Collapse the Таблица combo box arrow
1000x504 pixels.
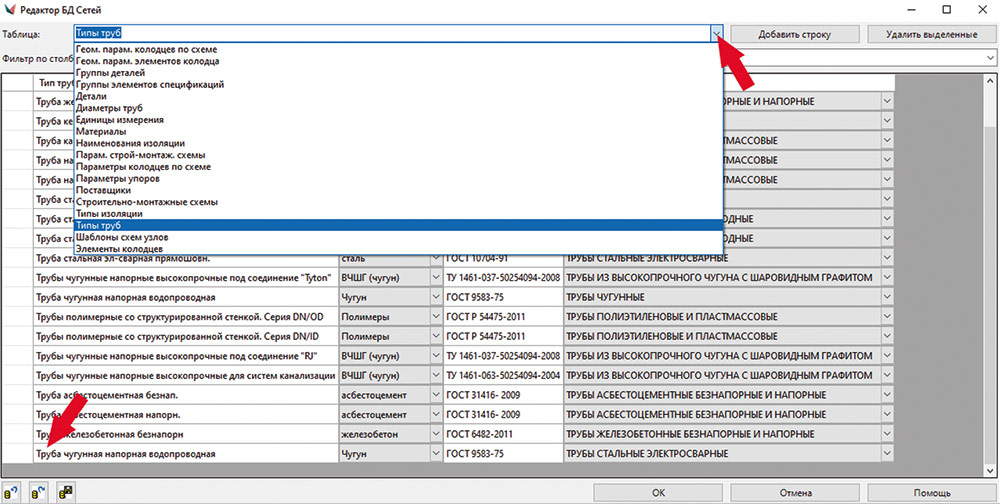pos(716,34)
